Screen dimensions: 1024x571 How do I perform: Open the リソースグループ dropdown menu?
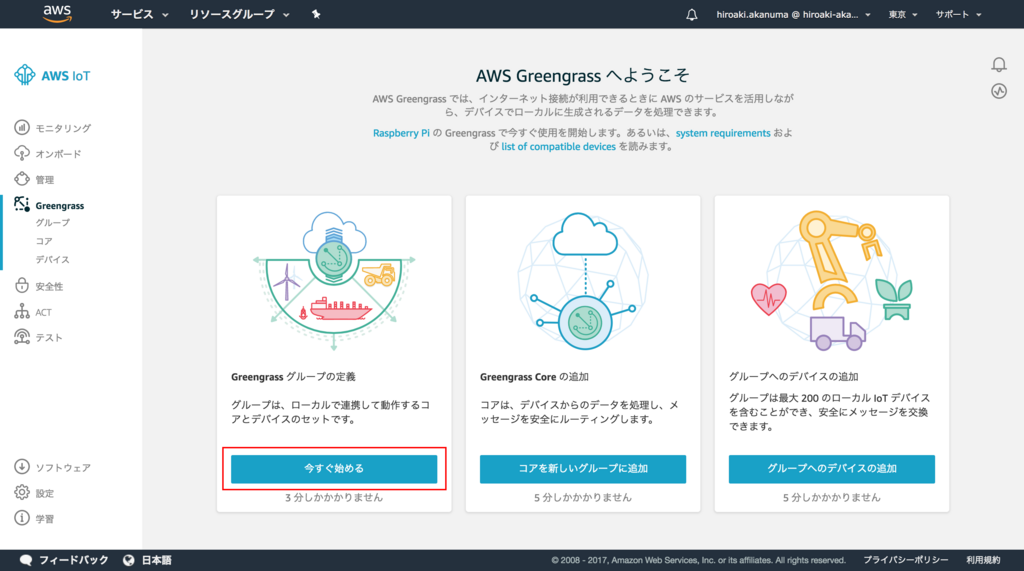point(239,14)
